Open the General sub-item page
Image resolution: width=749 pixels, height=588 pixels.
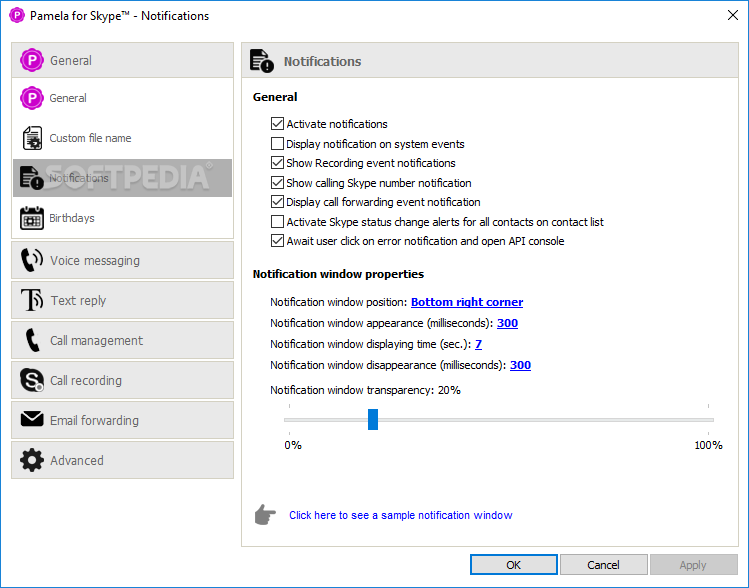click(x=122, y=98)
